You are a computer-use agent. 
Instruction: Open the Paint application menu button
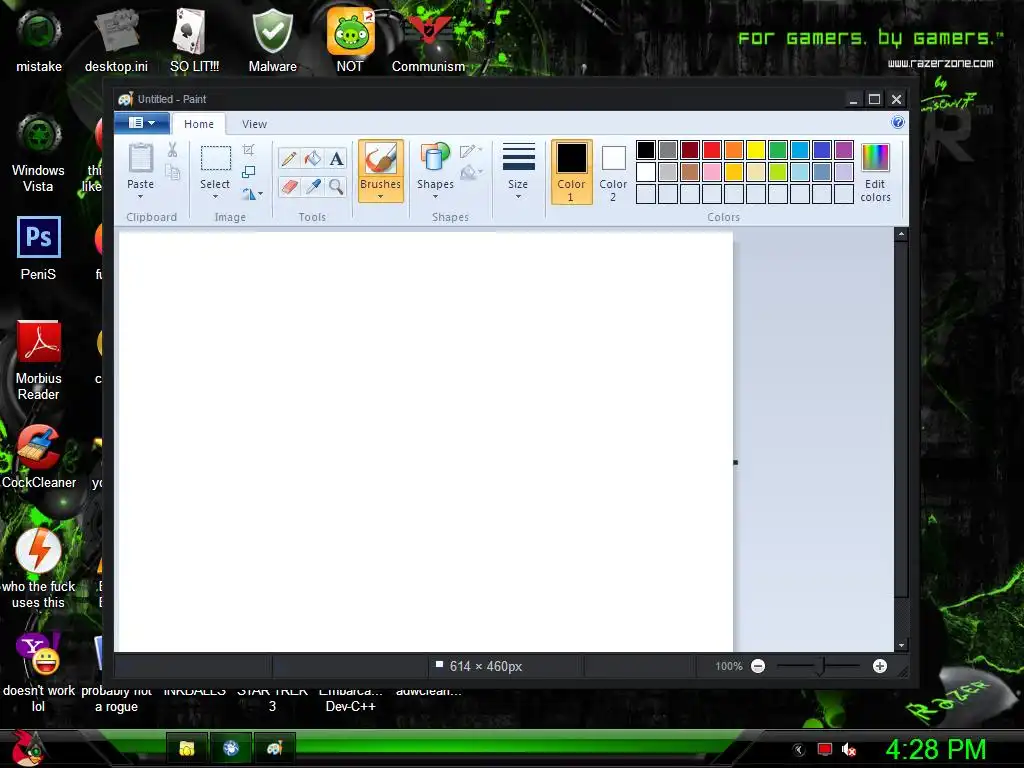tap(142, 123)
